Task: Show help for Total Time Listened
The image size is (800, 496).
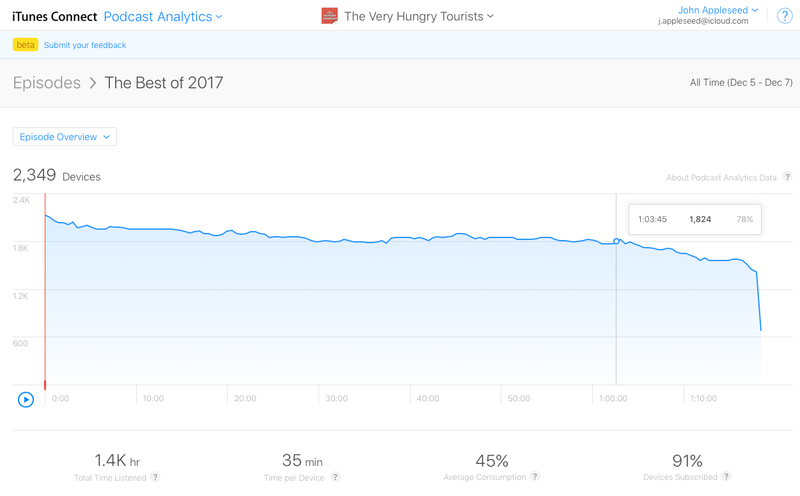Action: (155, 477)
